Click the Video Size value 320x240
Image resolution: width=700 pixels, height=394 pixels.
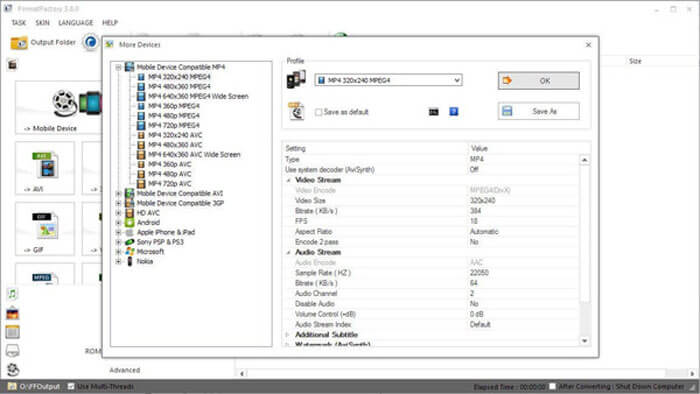point(483,201)
